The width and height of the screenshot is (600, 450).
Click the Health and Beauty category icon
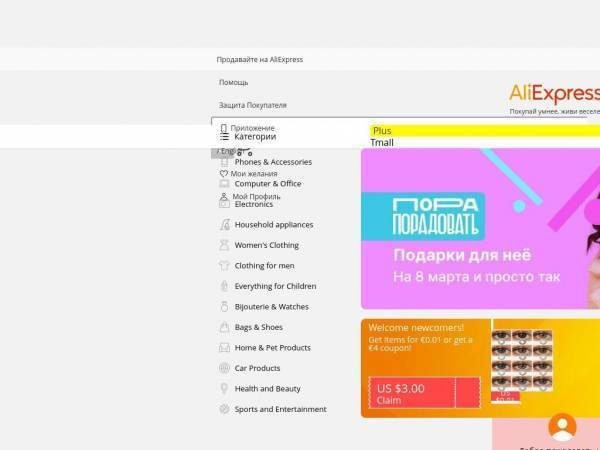(x=225, y=389)
